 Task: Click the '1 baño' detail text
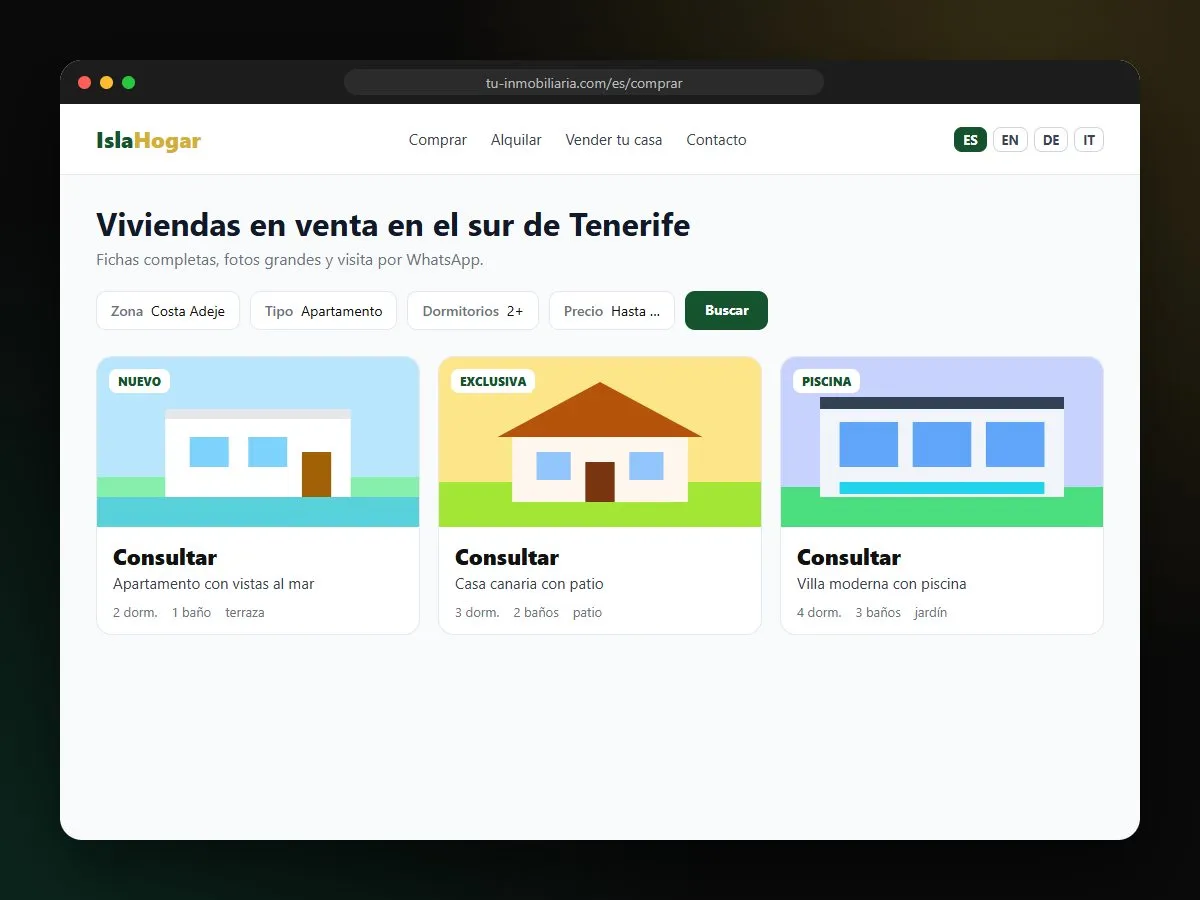tap(191, 612)
